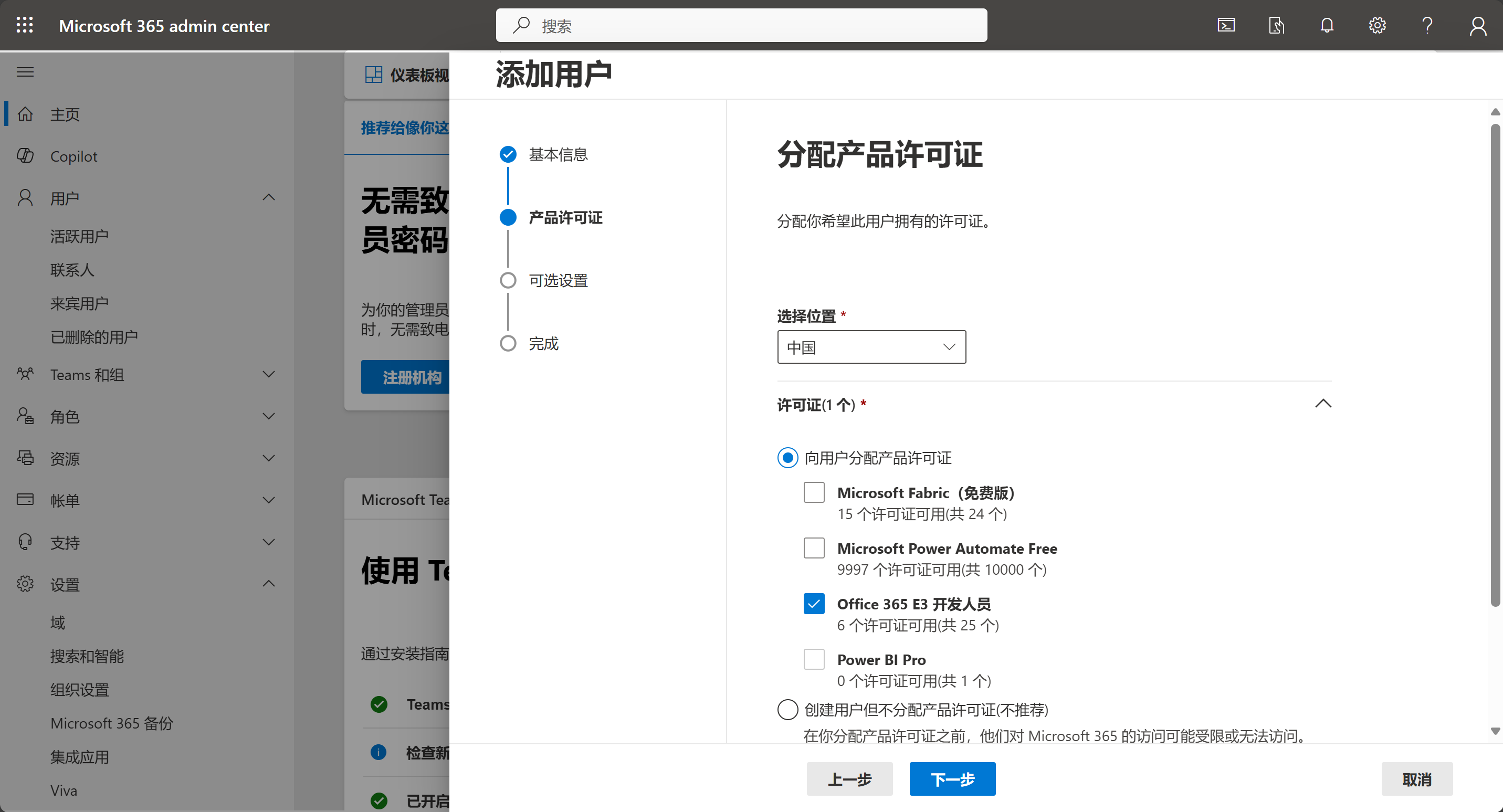Click the 完成 step circle
1503x812 pixels.
point(508,344)
